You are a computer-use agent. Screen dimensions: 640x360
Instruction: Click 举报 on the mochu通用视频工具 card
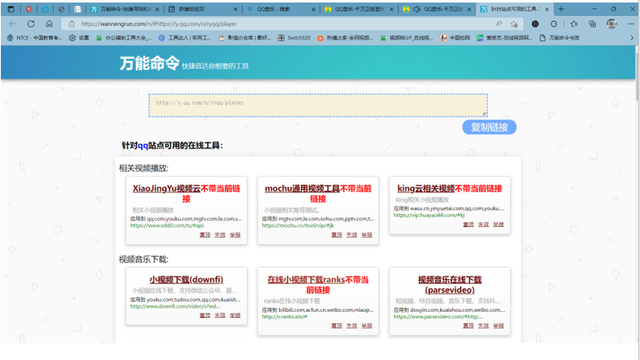367,235
